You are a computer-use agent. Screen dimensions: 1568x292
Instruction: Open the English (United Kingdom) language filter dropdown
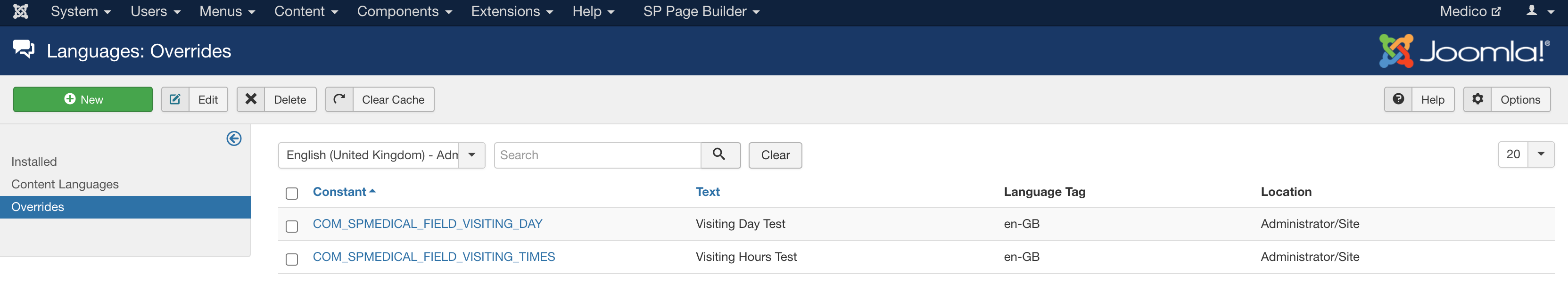click(x=471, y=155)
